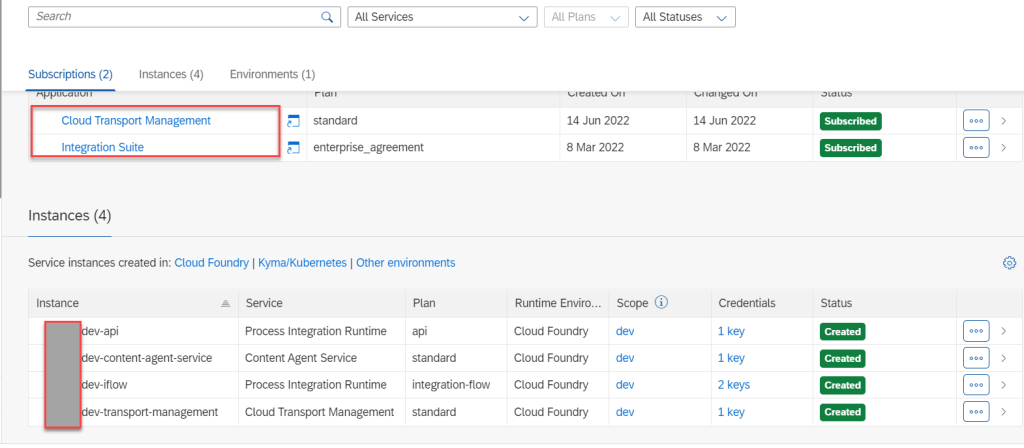Viewport: 1024px width, 448px height.
Task: Open Integration Suite go-to-application icon
Action: 293,148
